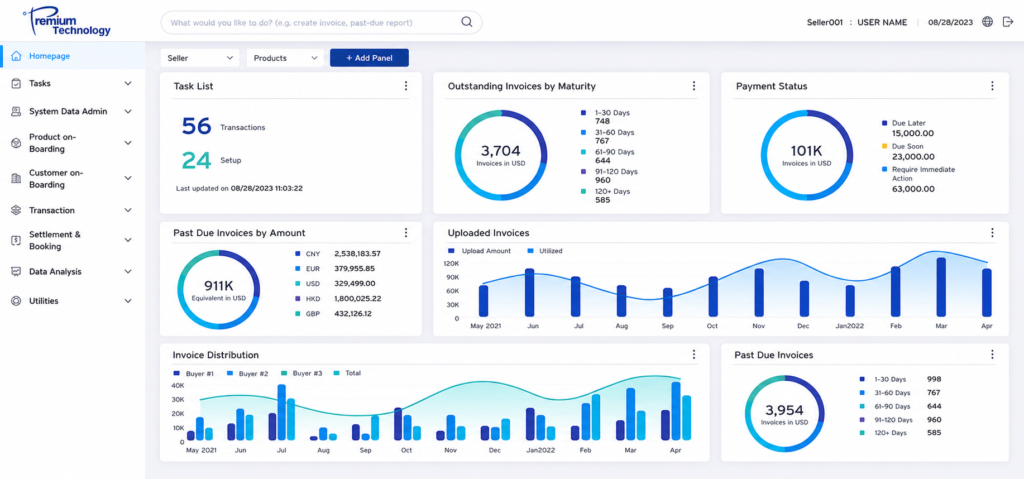Open the globe language icon
The width and height of the screenshot is (1024, 479).
[x=987, y=22]
